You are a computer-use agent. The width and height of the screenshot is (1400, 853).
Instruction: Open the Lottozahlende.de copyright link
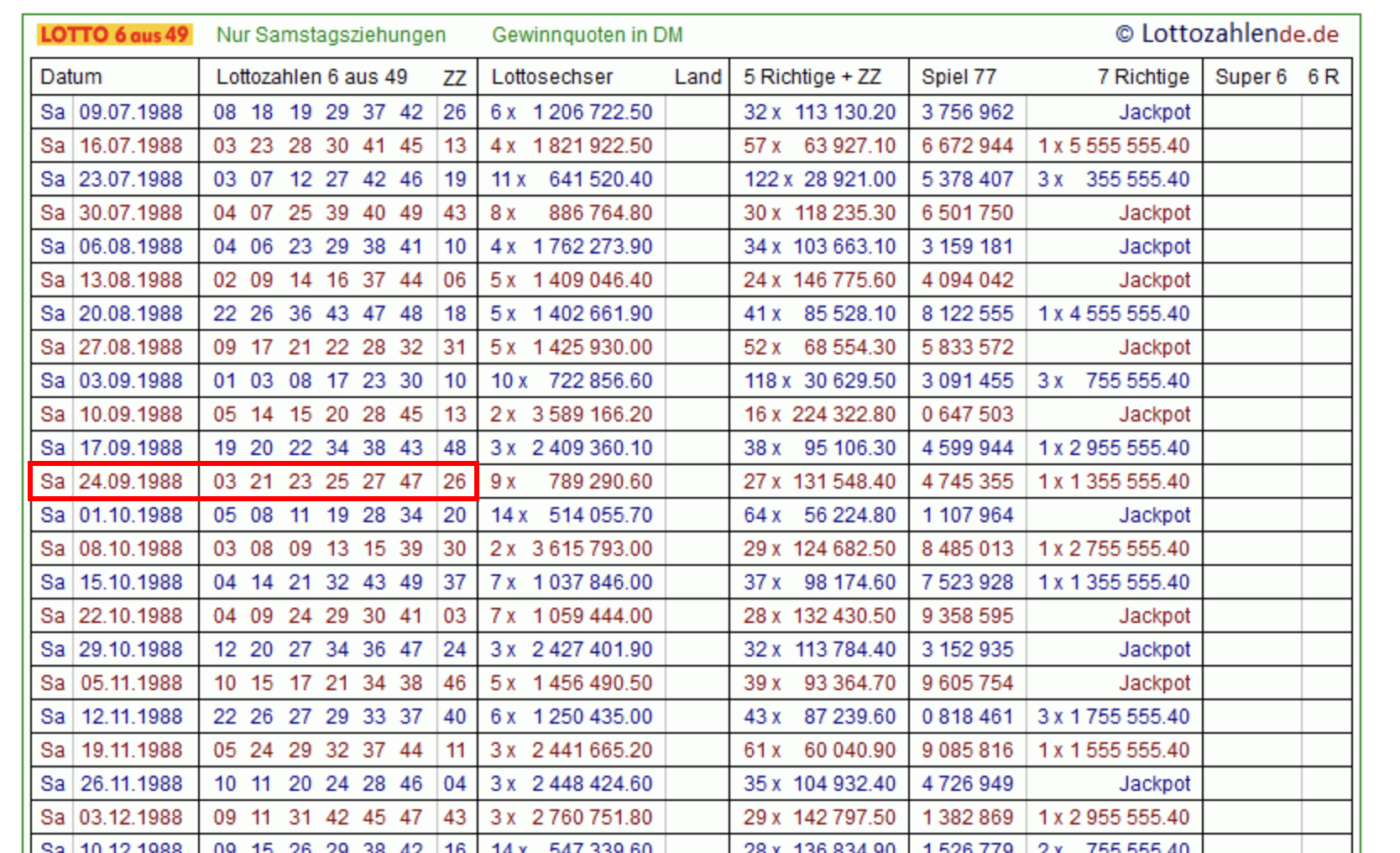tap(1226, 34)
